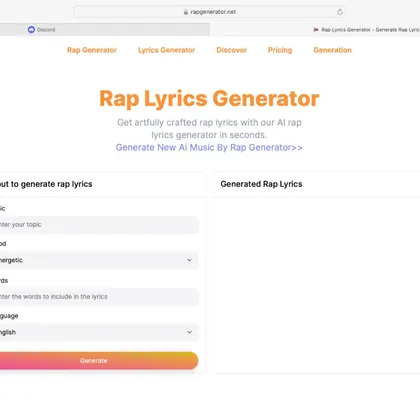Image resolution: width=420 pixels, height=420 pixels.
Task: Expand the mood dropdown chevron
Action: tap(189, 260)
